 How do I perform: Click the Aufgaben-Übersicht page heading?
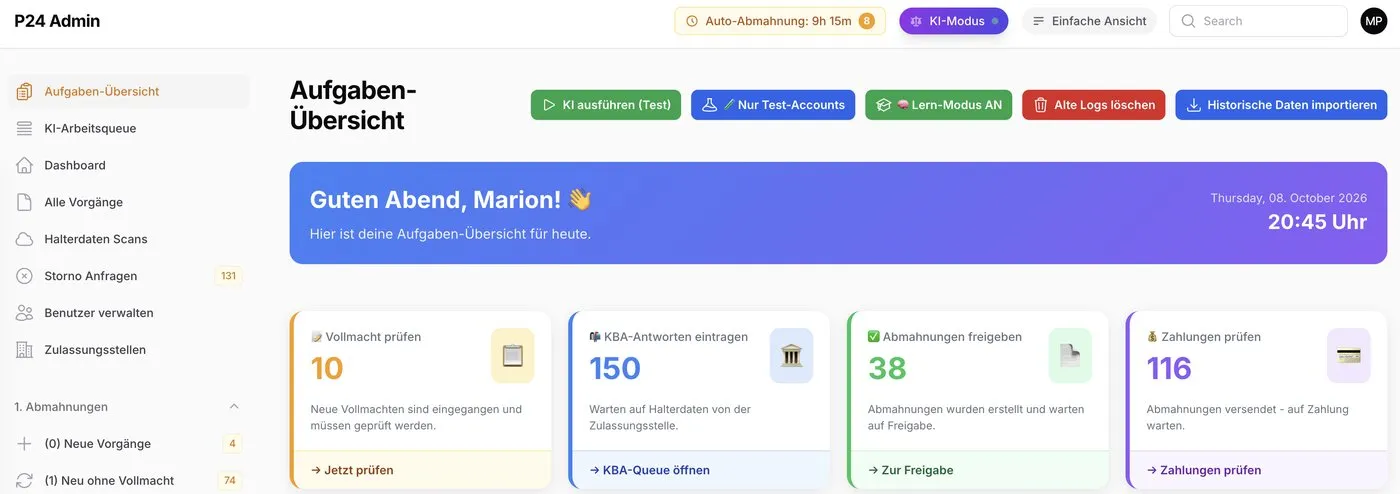tap(353, 105)
